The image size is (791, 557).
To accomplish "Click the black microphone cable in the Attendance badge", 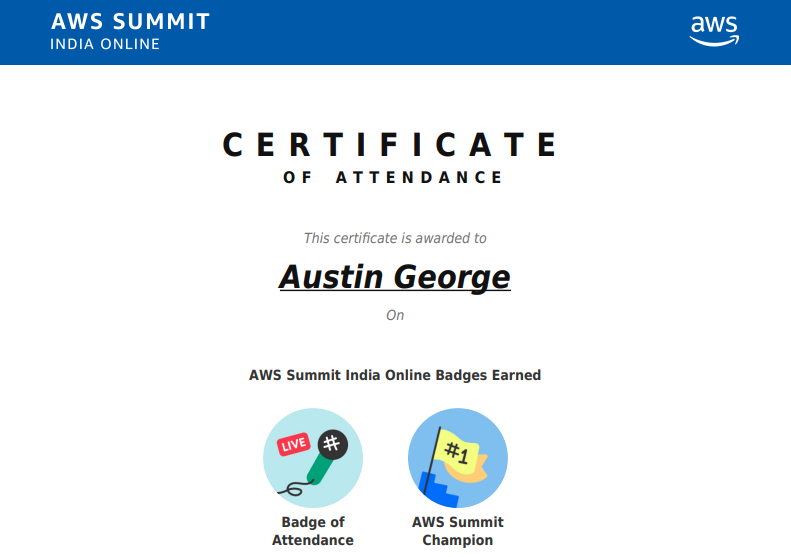I will point(295,488).
